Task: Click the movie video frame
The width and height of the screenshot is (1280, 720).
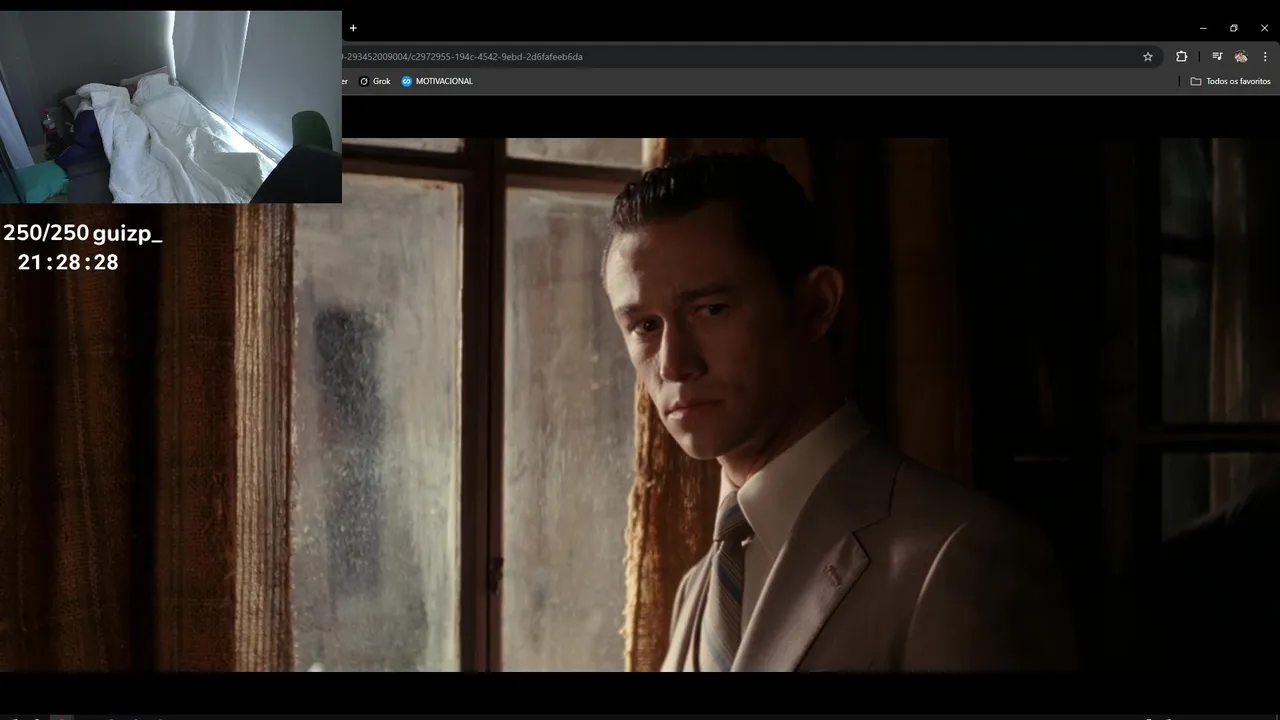Action: pos(640,405)
